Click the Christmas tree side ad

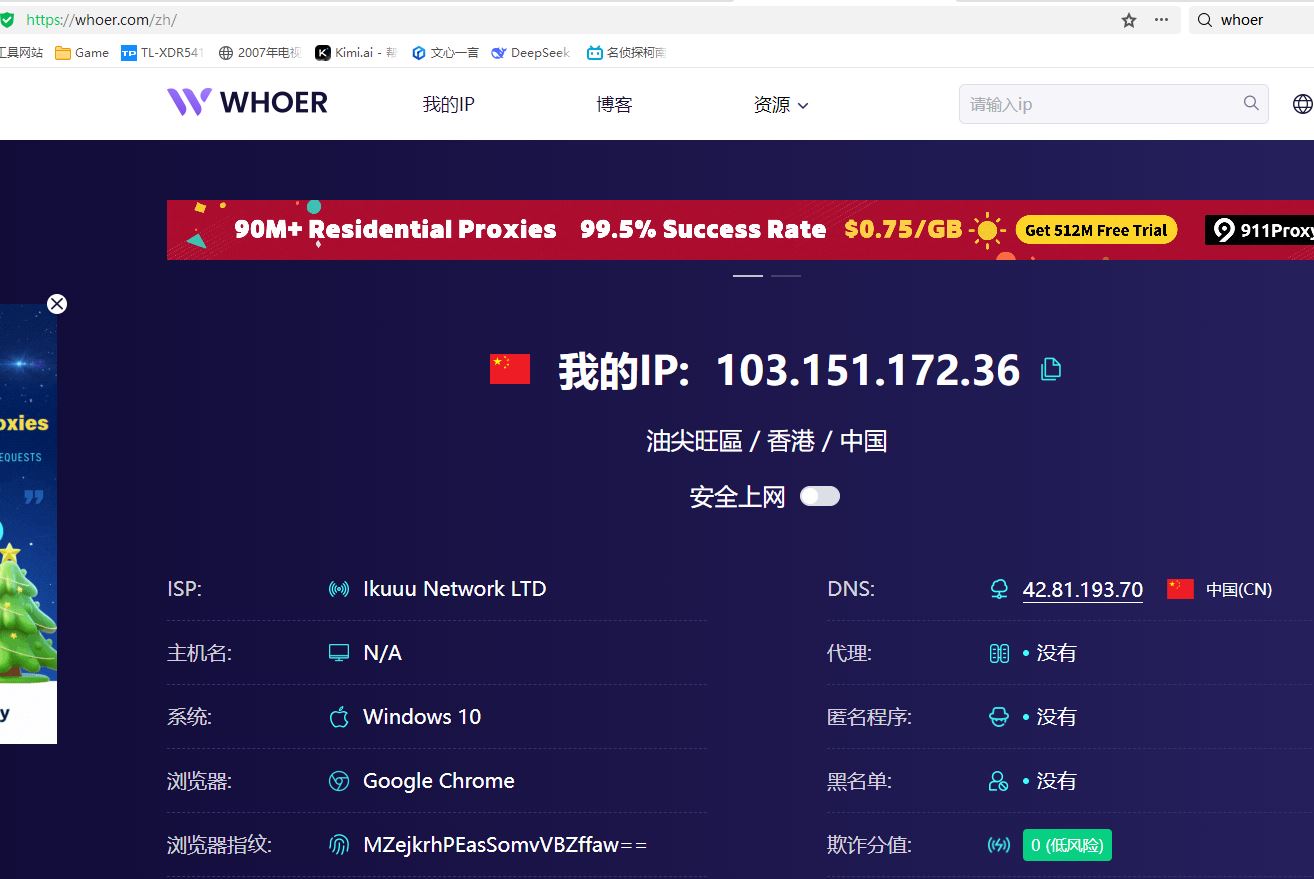(28, 524)
